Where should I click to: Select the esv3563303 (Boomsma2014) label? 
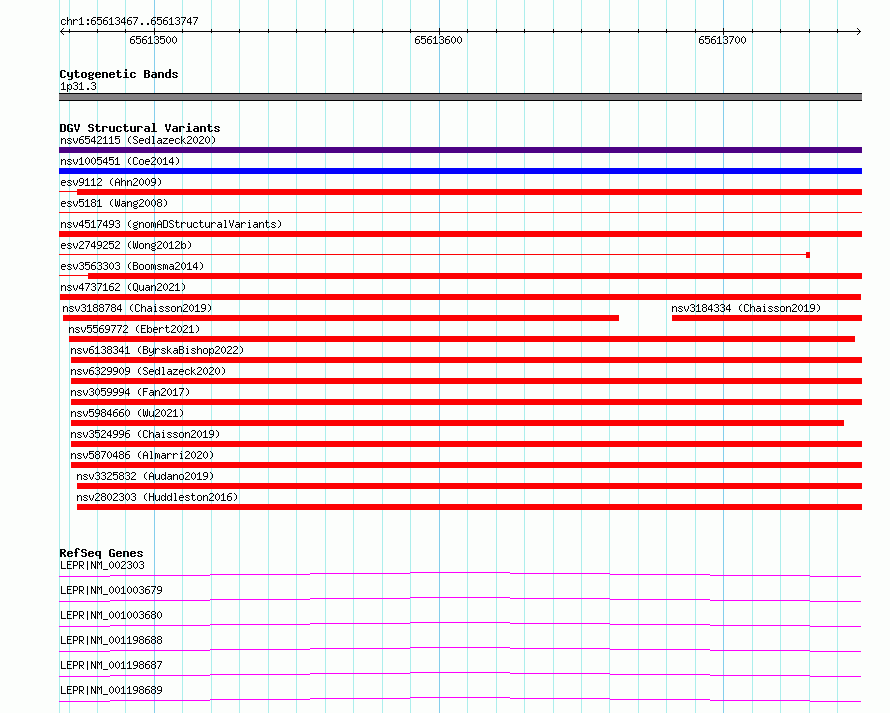tap(132, 266)
